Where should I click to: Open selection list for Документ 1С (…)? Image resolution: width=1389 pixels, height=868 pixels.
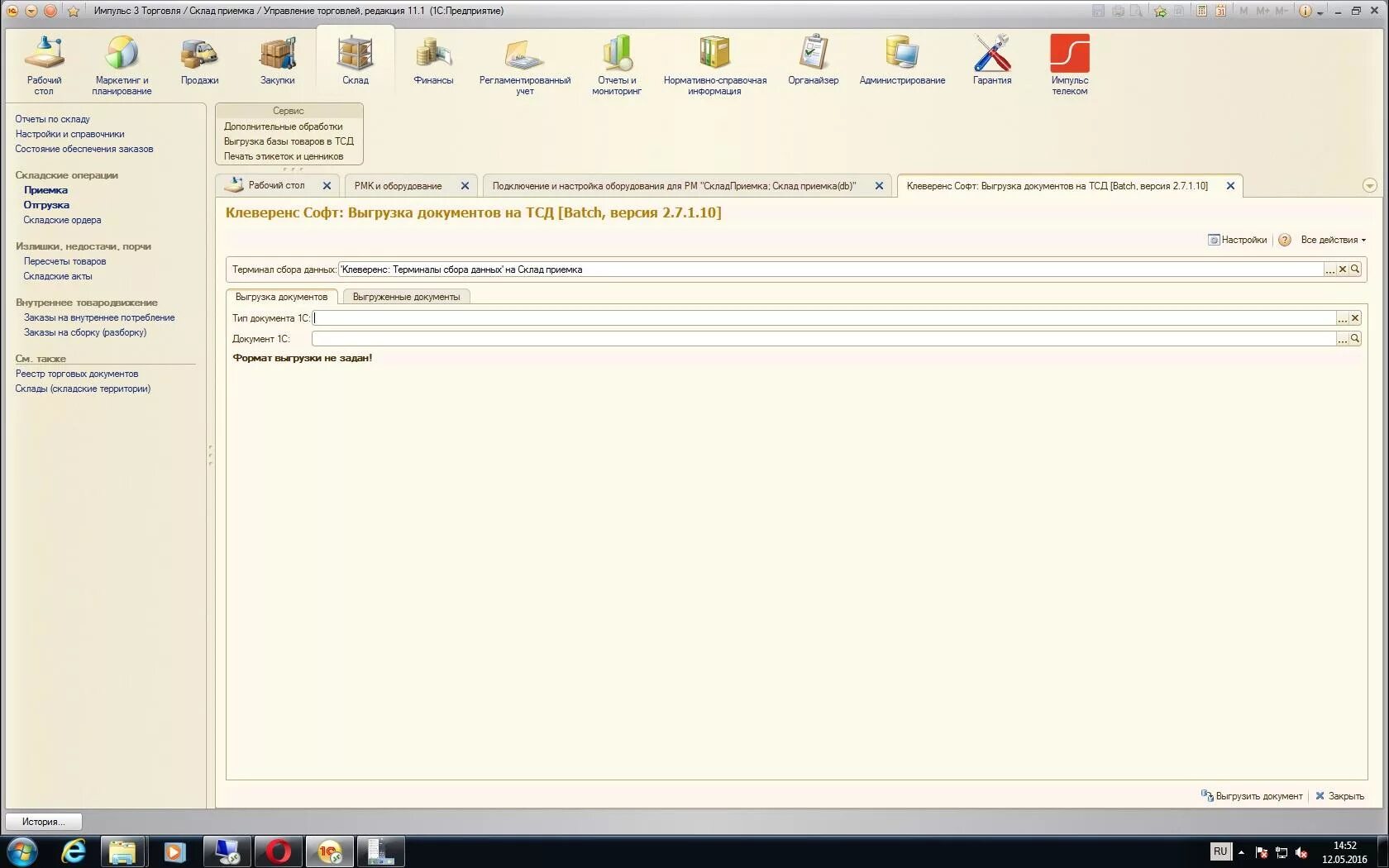[x=1343, y=338]
